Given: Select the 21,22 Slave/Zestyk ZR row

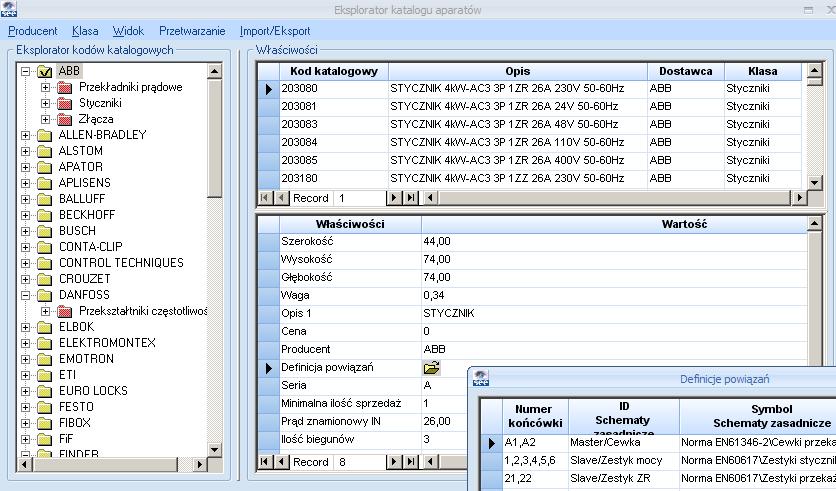Looking at the screenshot, I should point(658,479).
